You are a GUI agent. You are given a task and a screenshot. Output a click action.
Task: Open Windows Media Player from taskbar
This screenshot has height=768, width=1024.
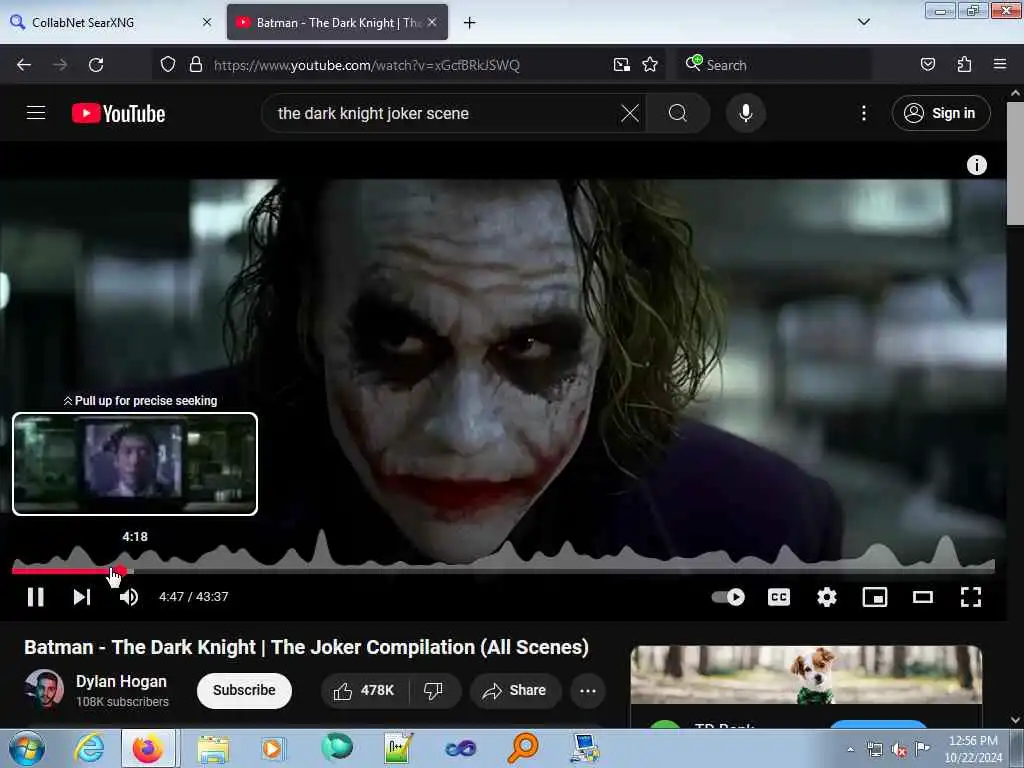coord(272,748)
